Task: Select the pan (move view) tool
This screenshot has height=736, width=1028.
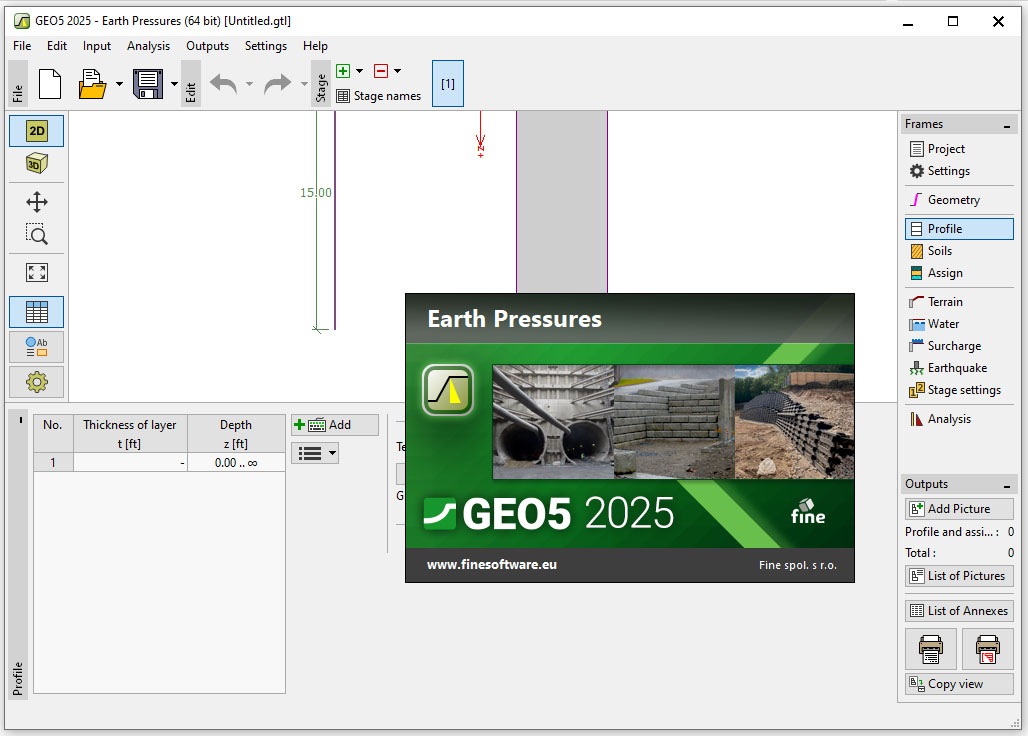Action: click(x=37, y=203)
